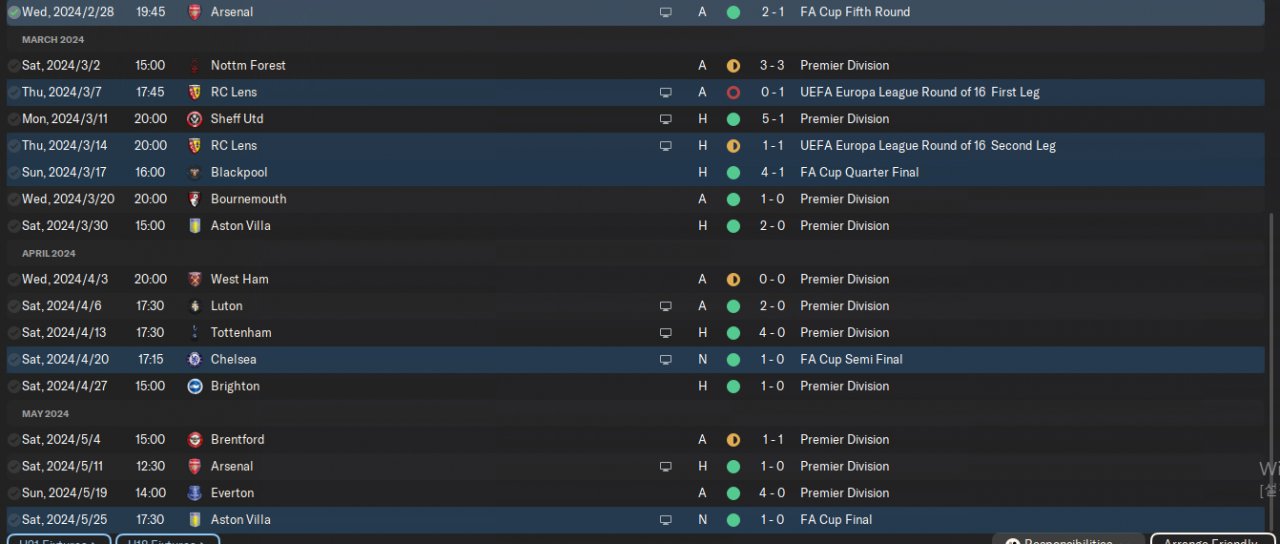The image size is (1280, 544).
Task: Click the Sheff Utd club badge
Action: pyautogui.click(x=194, y=119)
